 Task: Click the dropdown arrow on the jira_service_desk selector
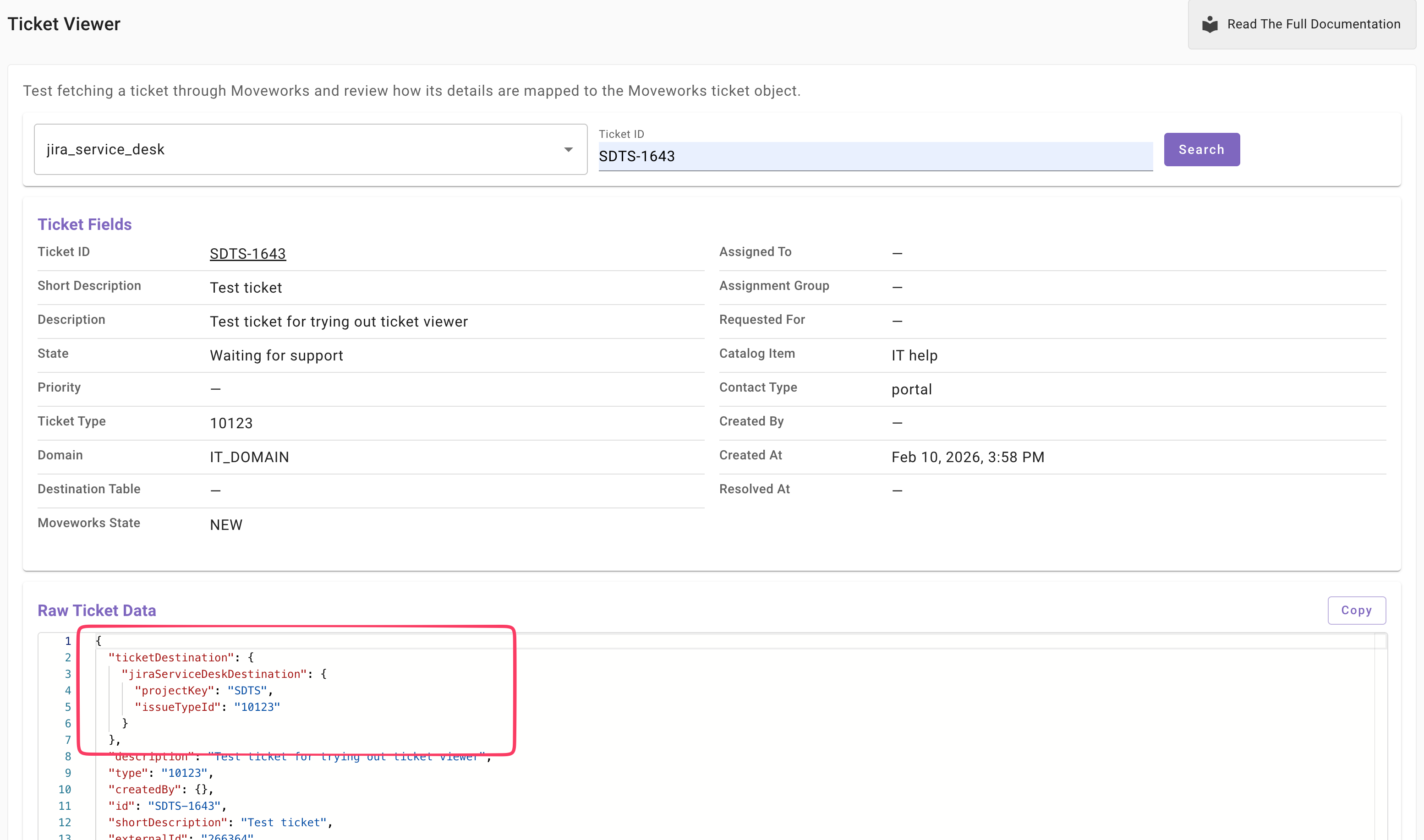click(568, 149)
